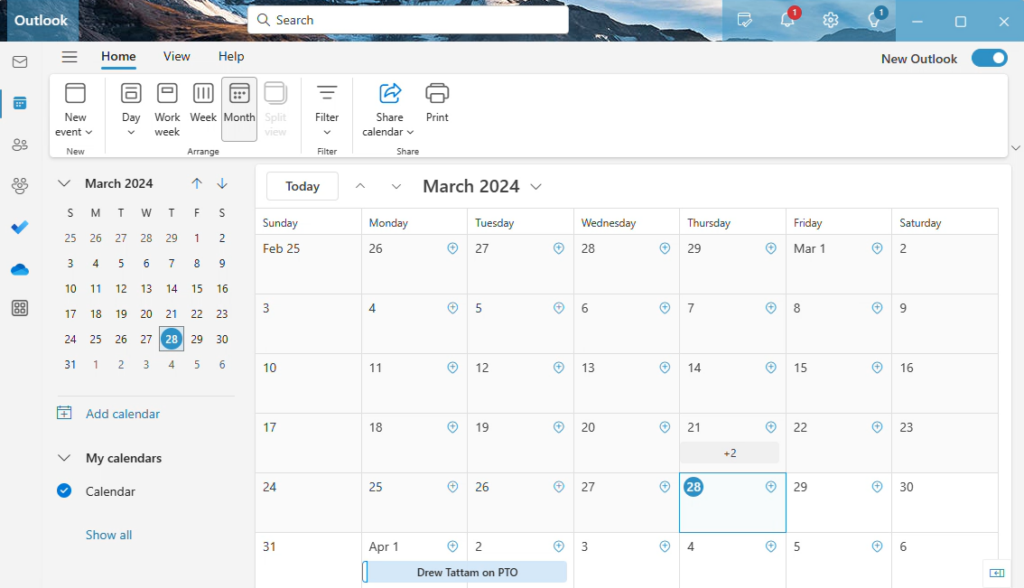Select March 28 in the mini calendar

point(171,339)
